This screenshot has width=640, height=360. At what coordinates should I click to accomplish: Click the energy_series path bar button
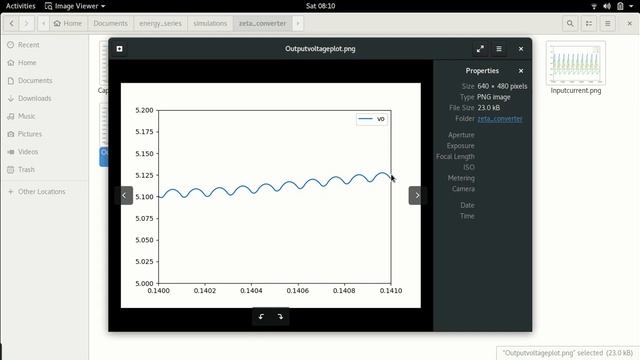160,24
